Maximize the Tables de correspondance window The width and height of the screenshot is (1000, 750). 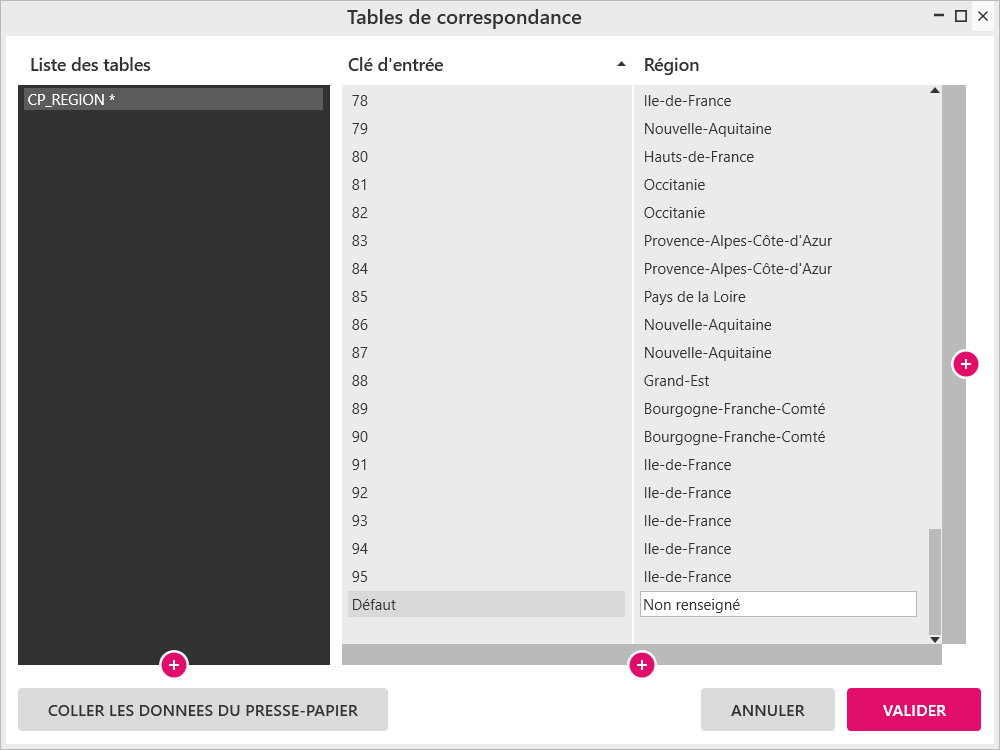coord(960,16)
